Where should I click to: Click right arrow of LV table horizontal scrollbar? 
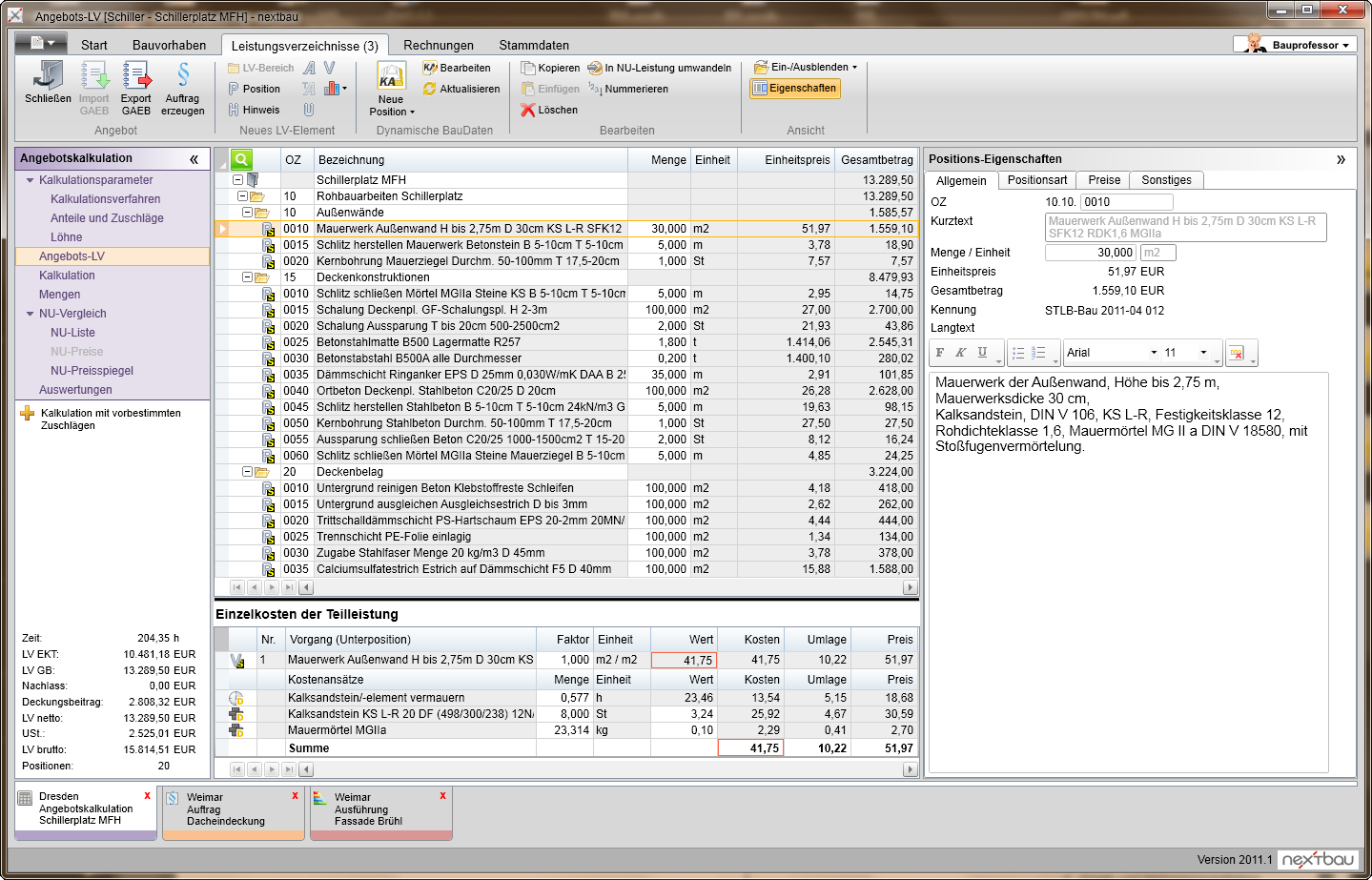pyautogui.click(x=910, y=587)
